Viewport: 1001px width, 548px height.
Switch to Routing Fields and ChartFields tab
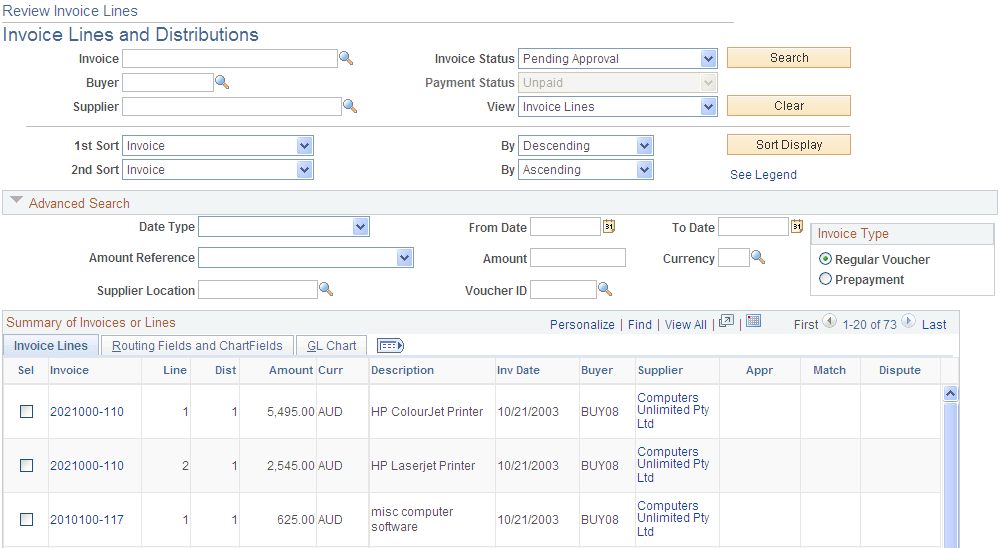coord(197,346)
